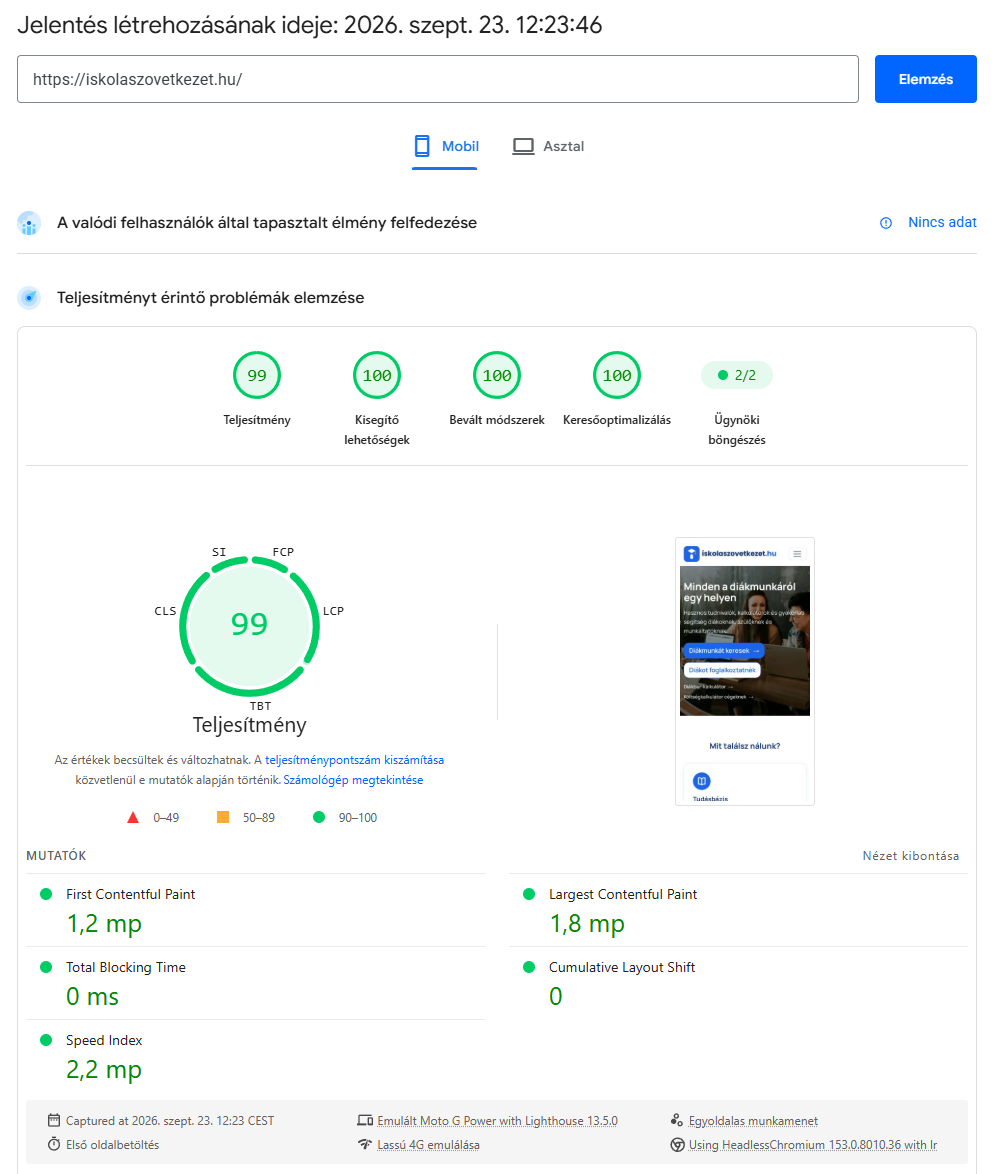
Task: Click the FCP label on the gauge
Action: pos(283,552)
